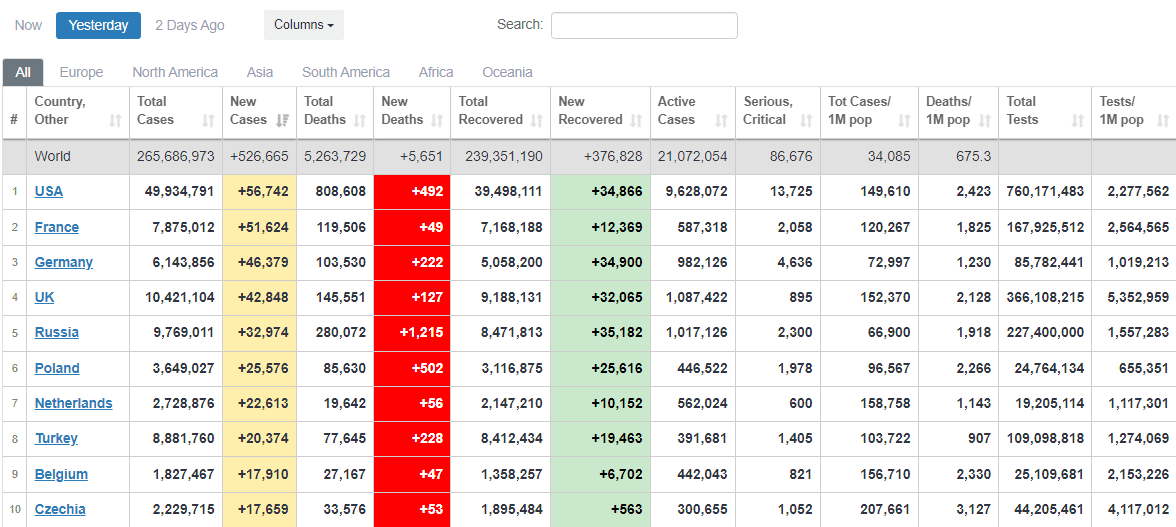Viewport: 1176px width, 527px height.
Task: Select the Oceania continent tab
Action: click(507, 72)
